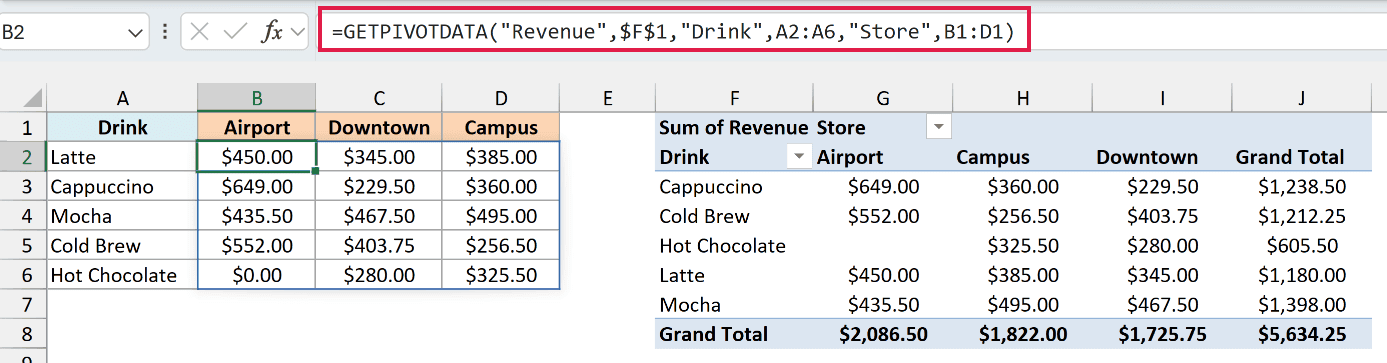Click the Cappuccino cell in column A
Image resolution: width=1387 pixels, height=363 pixels.
pos(123,187)
